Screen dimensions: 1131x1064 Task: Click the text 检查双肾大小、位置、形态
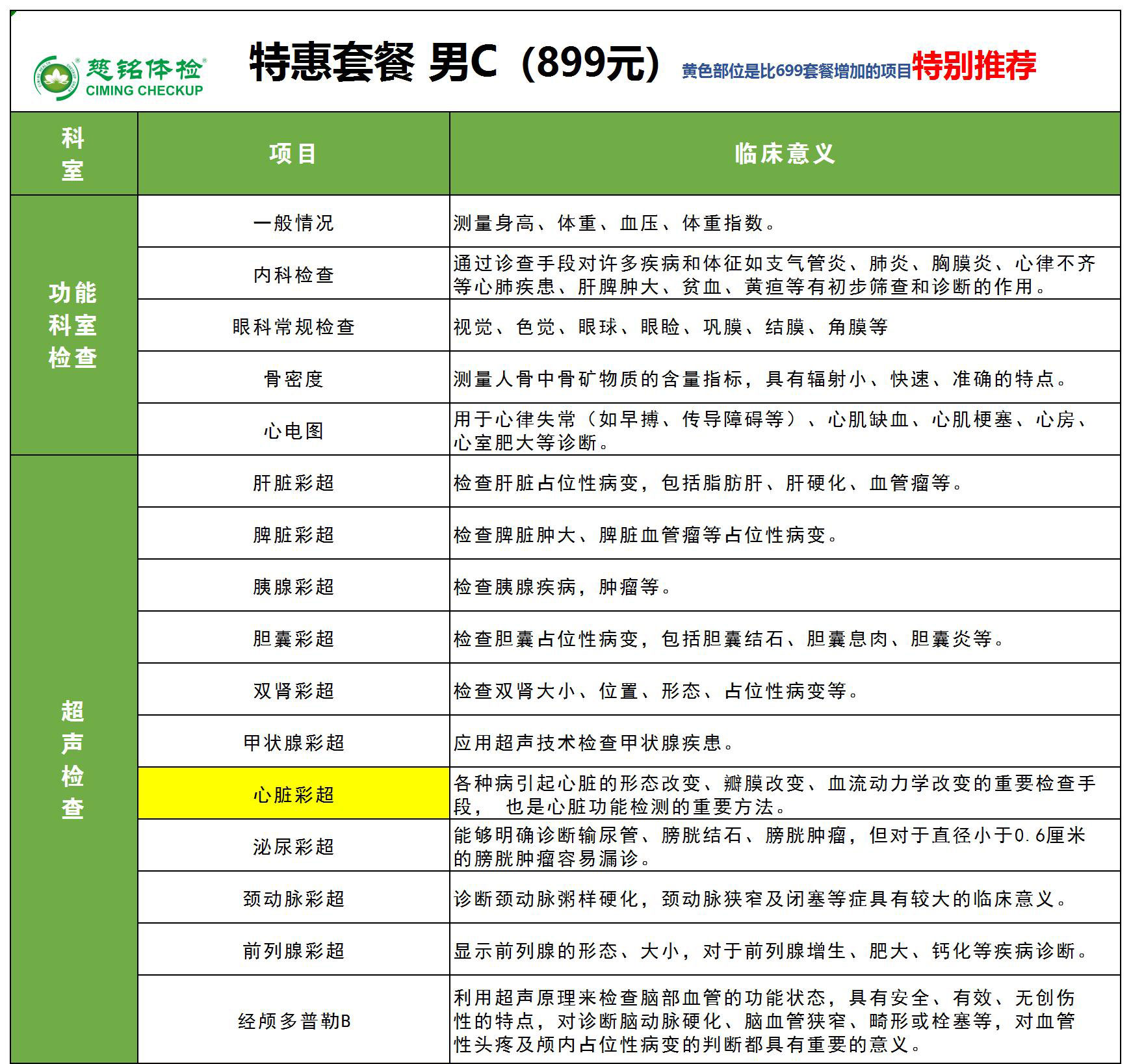(577, 690)
